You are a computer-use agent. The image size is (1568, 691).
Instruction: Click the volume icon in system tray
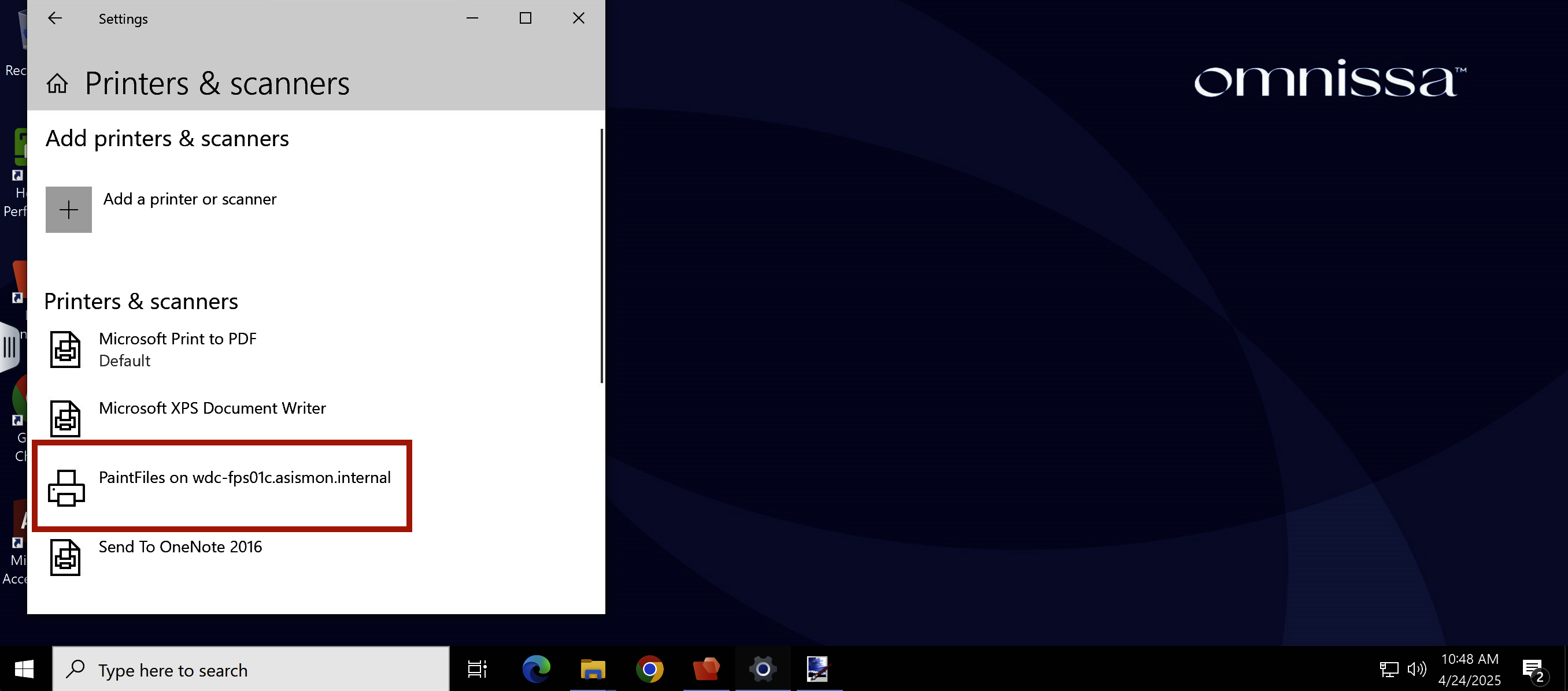(1417, 670)
